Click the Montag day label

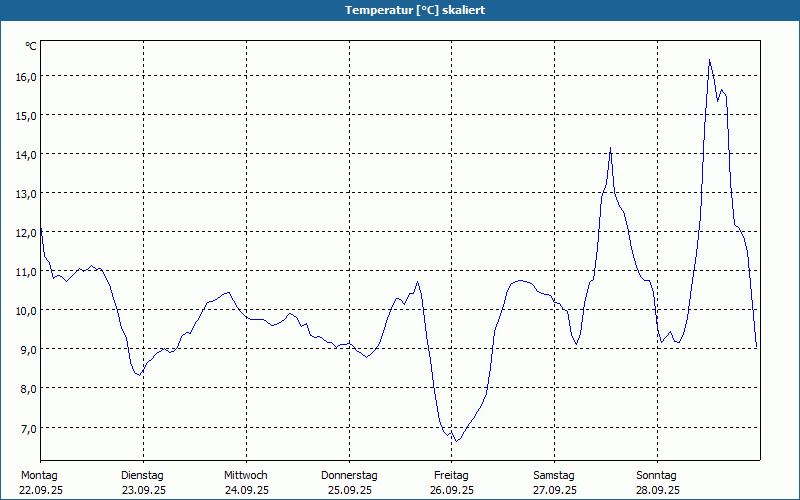click(x=39, y=476)
